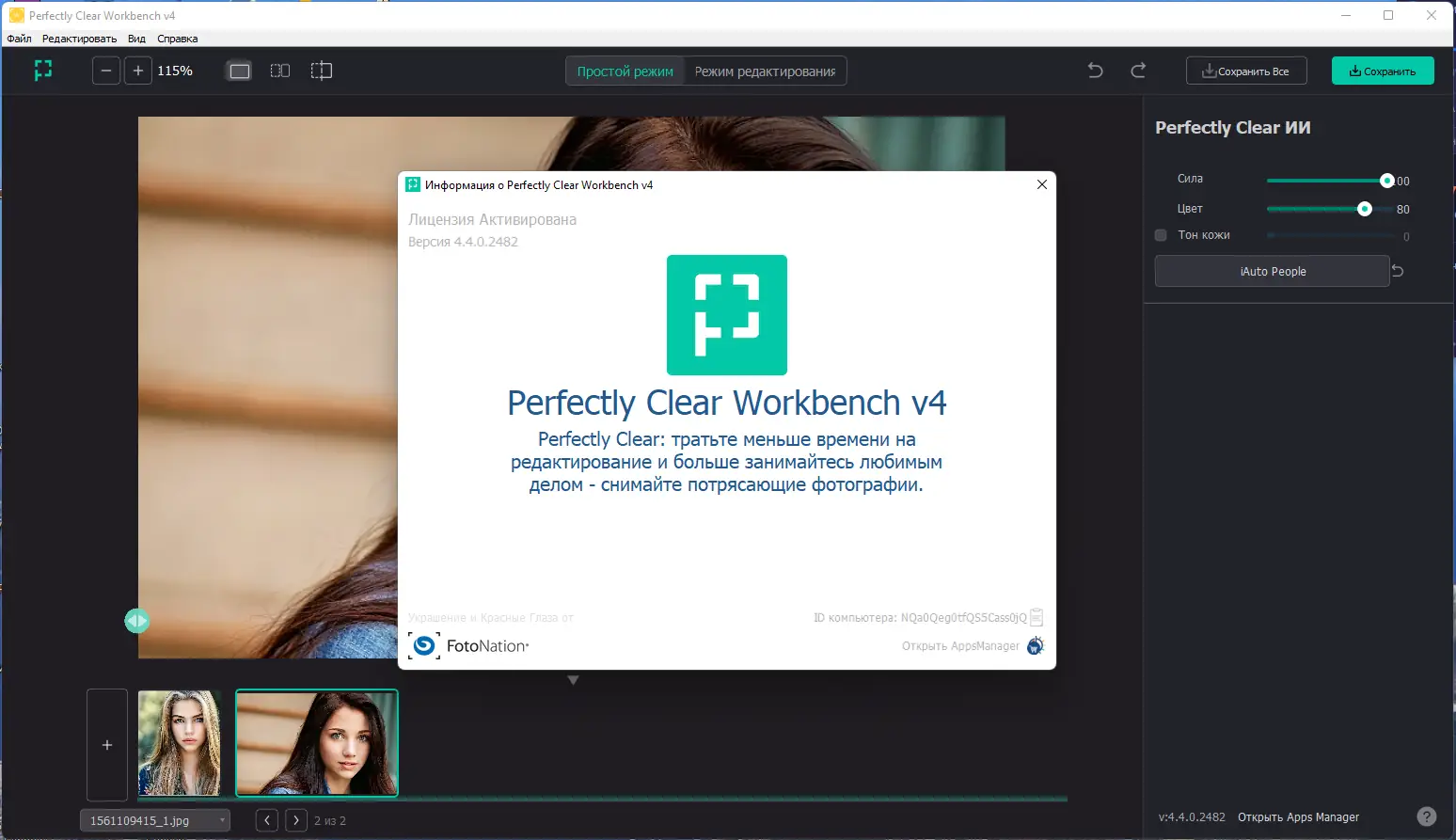Click the Сохранить Все button
Image resolution: width=1456 pixels, height=840 pixels.
1246,71
